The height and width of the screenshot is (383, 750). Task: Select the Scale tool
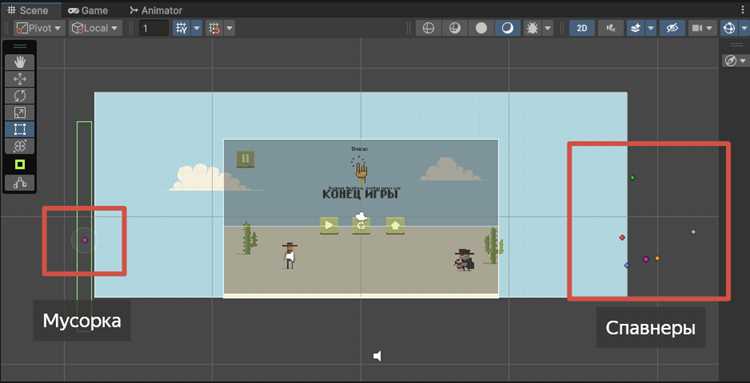(20, 113)
